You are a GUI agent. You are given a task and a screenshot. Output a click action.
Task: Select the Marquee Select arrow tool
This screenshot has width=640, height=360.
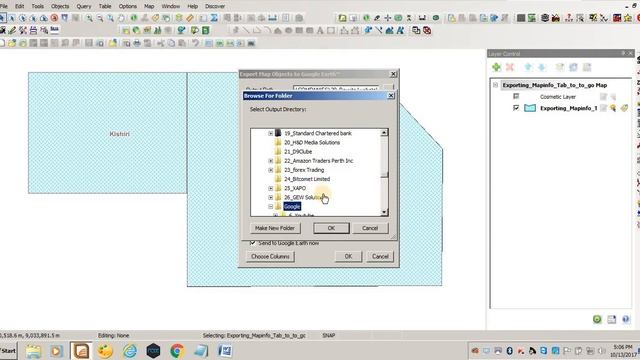[x=12, y=18]
